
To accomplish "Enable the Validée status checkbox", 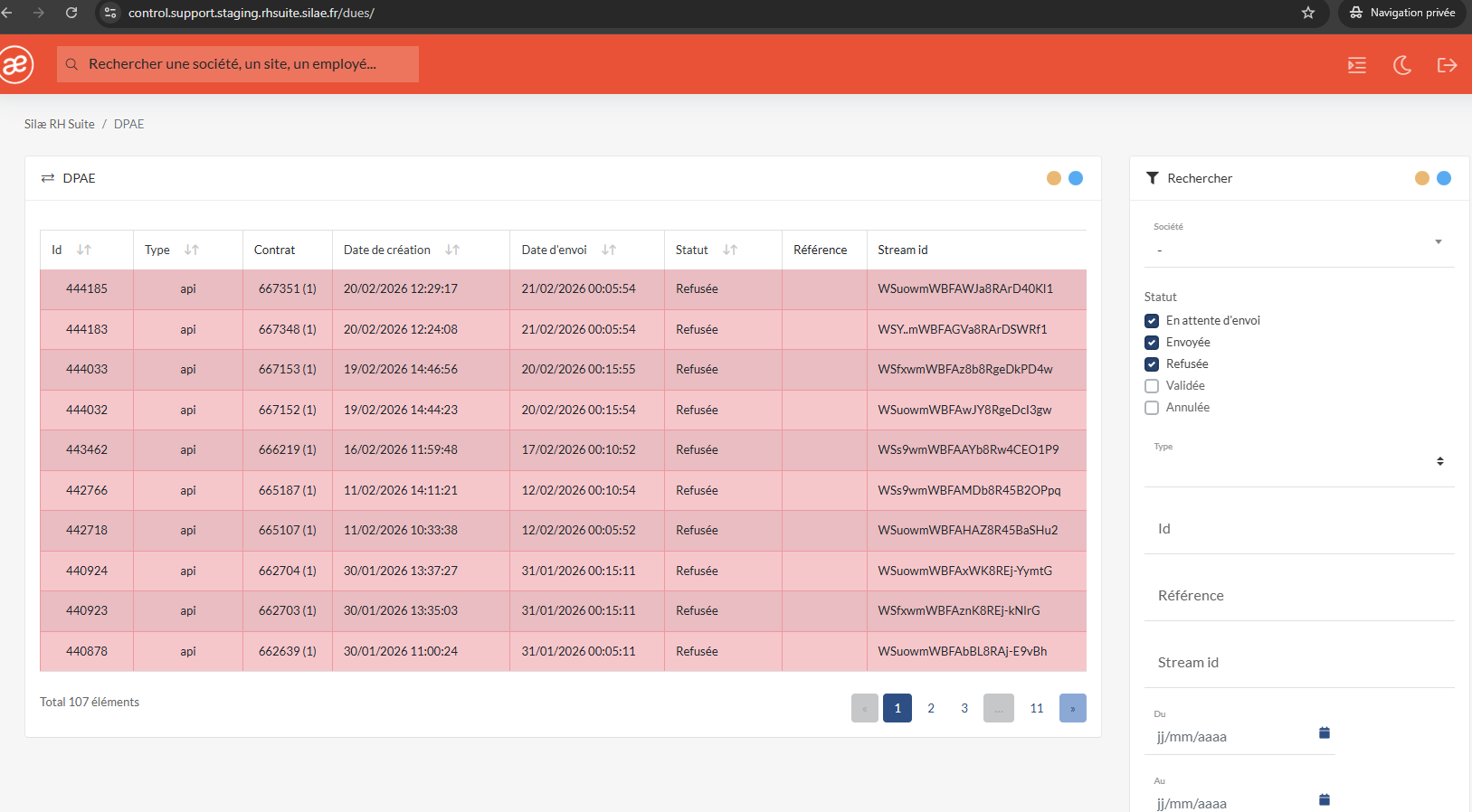I will [1152, 386].
